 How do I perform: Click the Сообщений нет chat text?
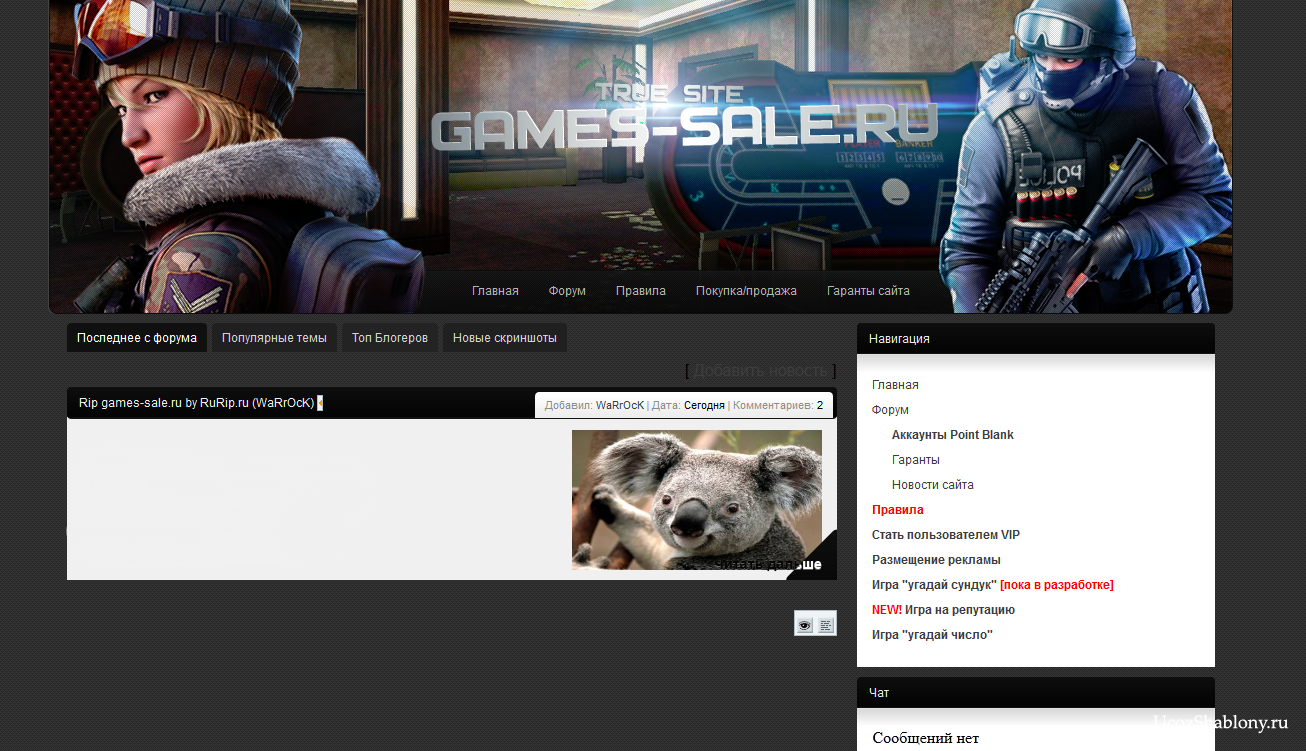point(926,738)
